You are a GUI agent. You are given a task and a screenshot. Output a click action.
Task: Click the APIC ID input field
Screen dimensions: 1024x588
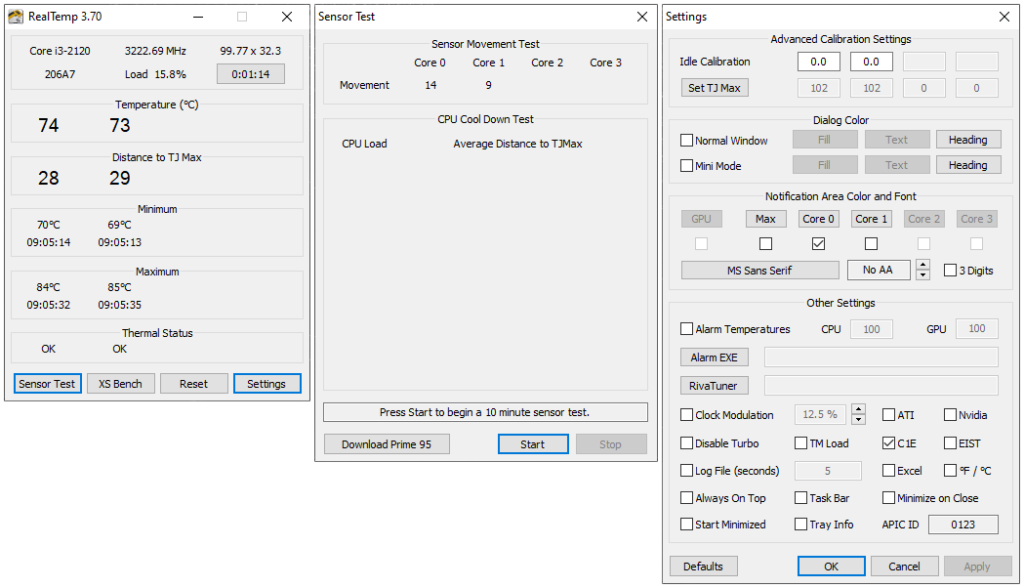(x=963, y=523)
